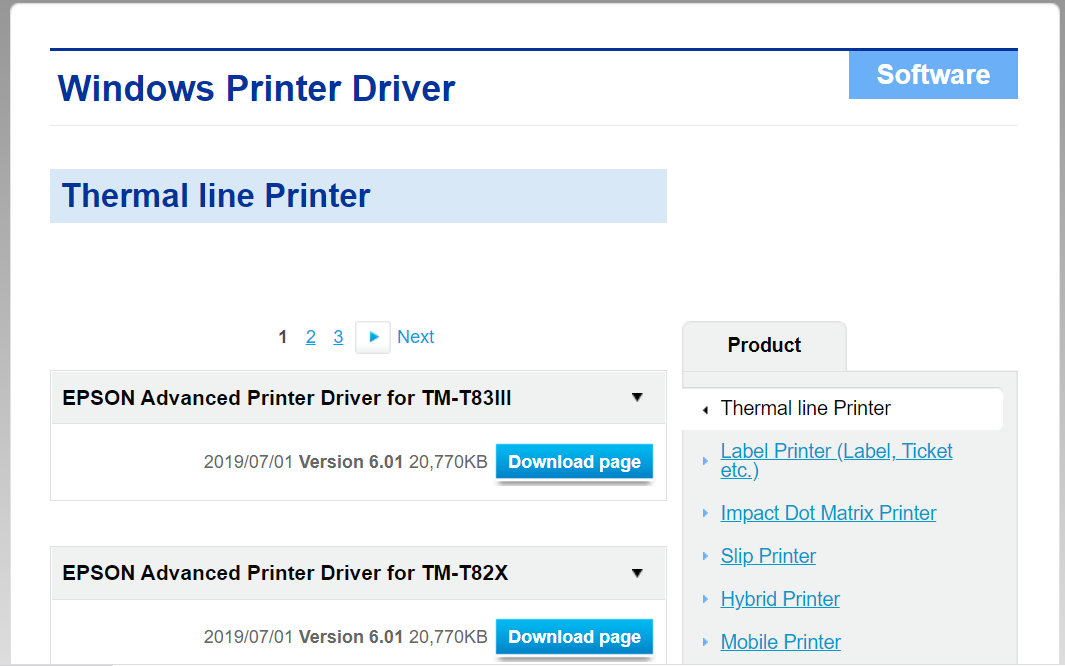Click EPSON Advanced Printer Driver for TM-T82X title

tap(285, 573)
